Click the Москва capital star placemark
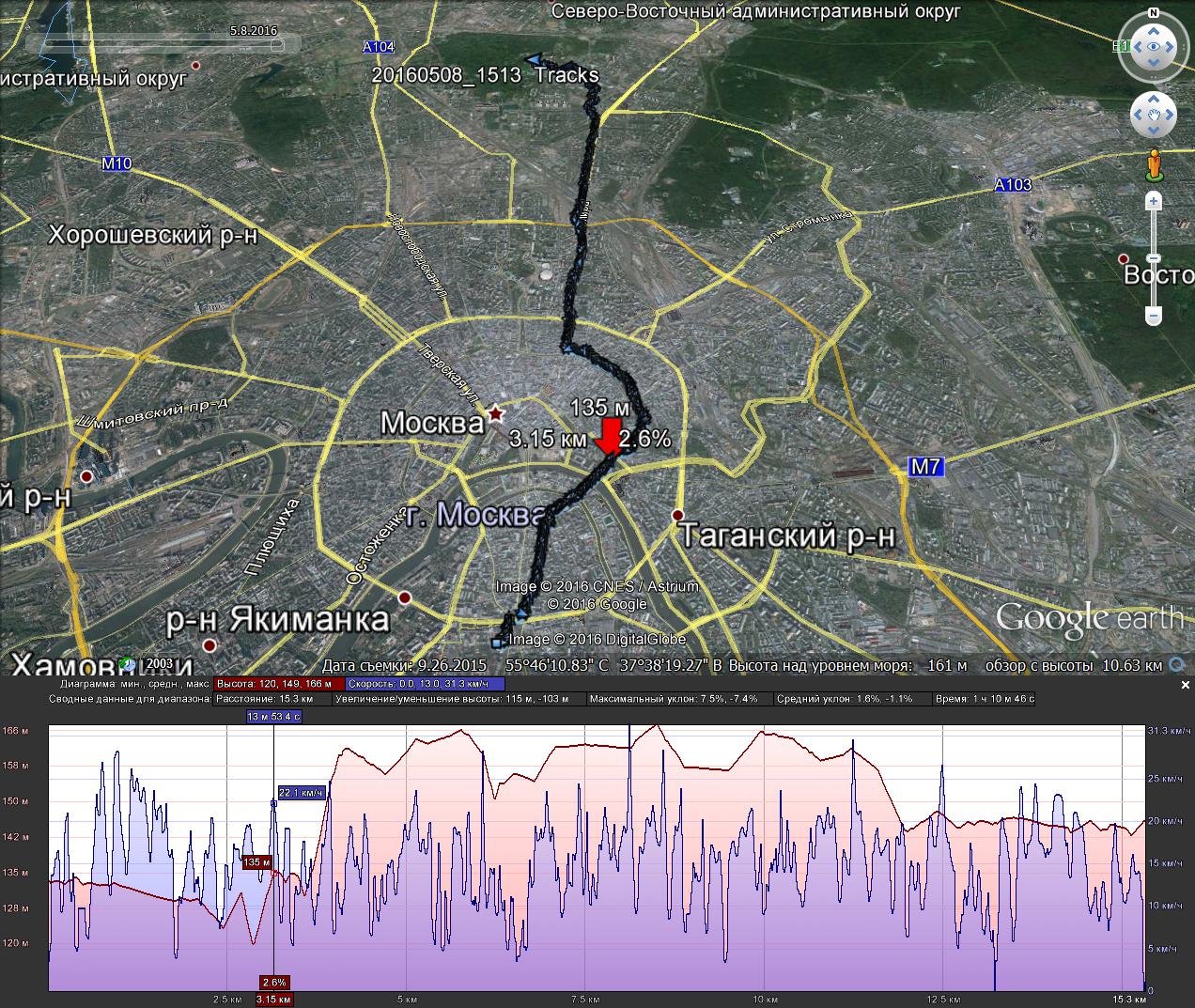1195x1008 pixels. 495,413
